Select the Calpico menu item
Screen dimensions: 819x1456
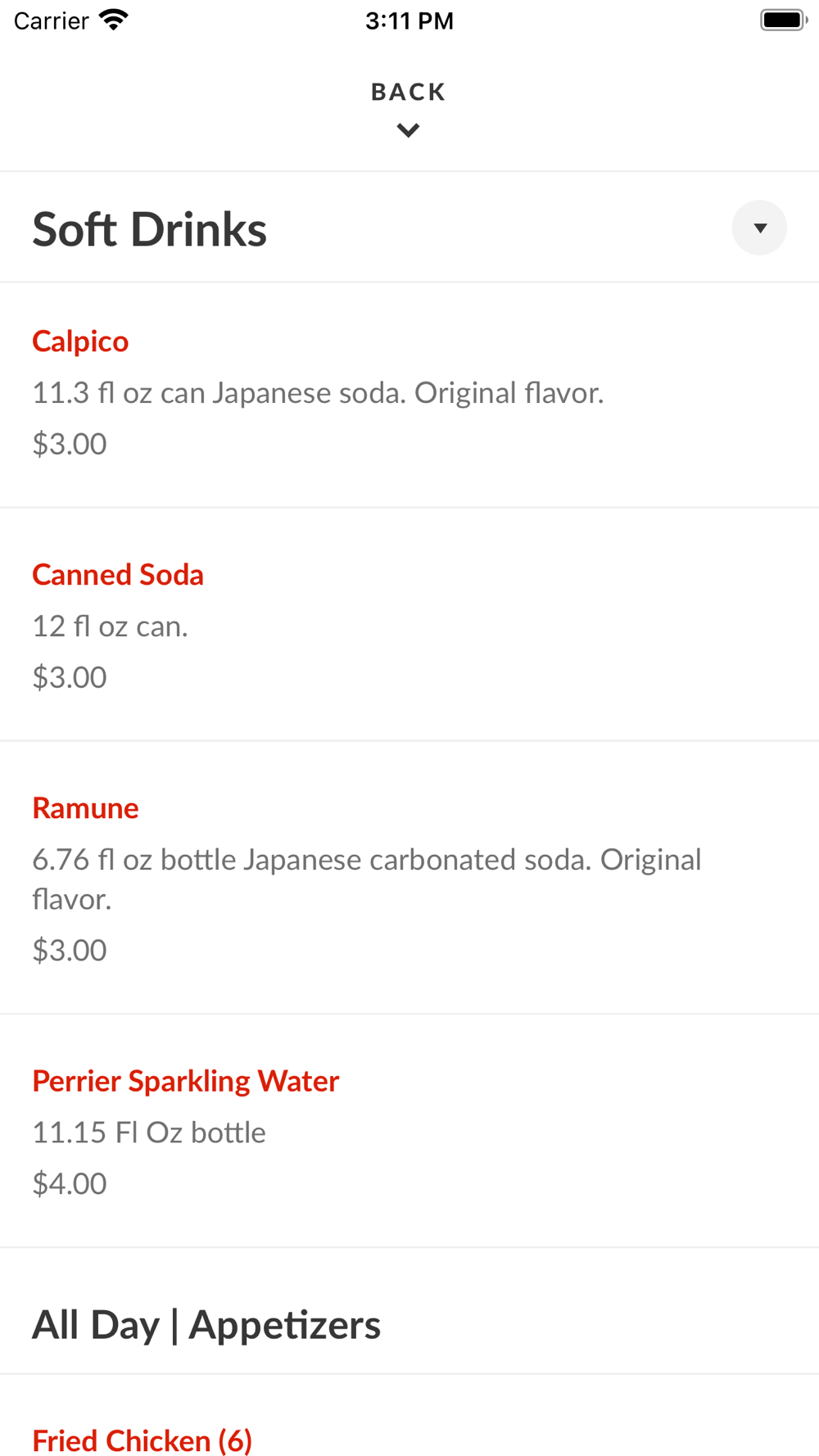click(80, 341)
